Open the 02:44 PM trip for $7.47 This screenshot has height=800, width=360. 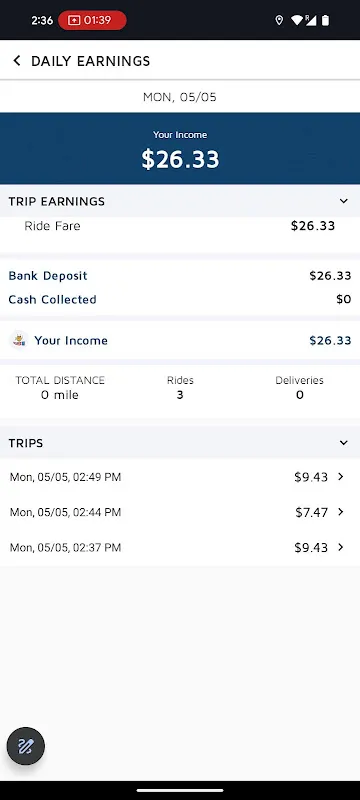(x=180, y=512)
